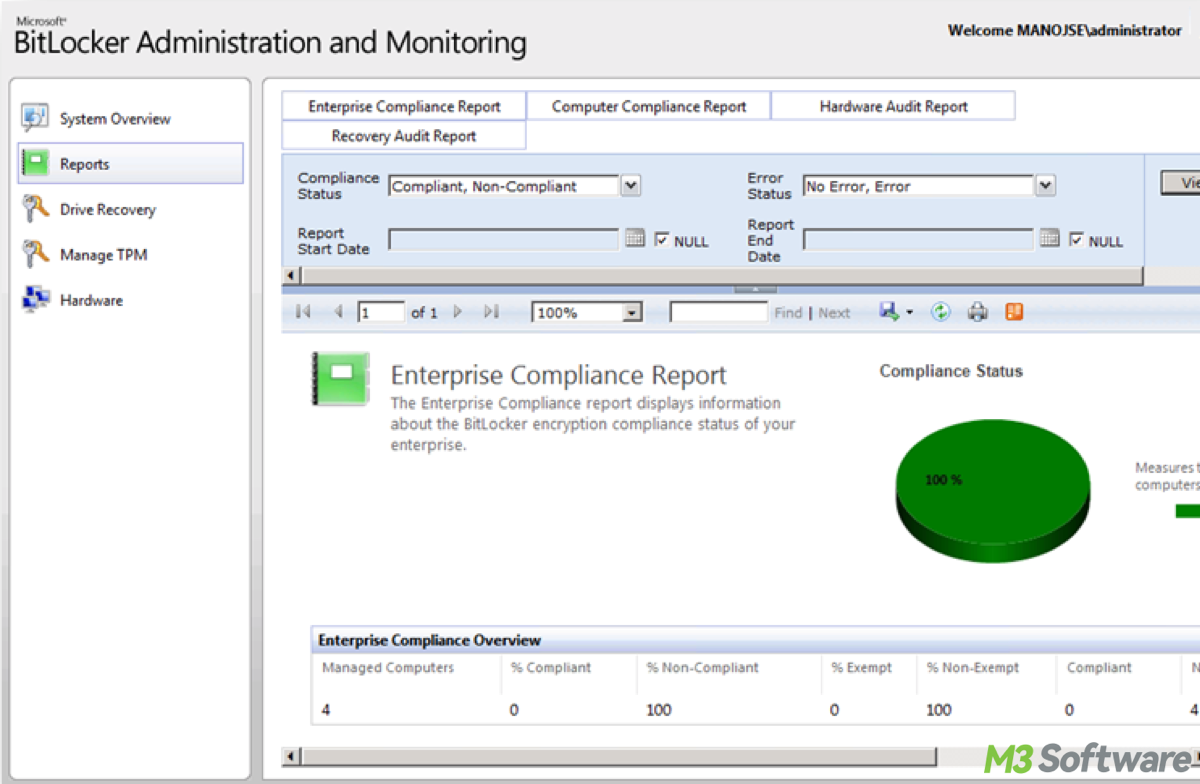This screenshot has width=1200, height=784.
Task: Click the View Report button
Action: [x=1182, y=183]
